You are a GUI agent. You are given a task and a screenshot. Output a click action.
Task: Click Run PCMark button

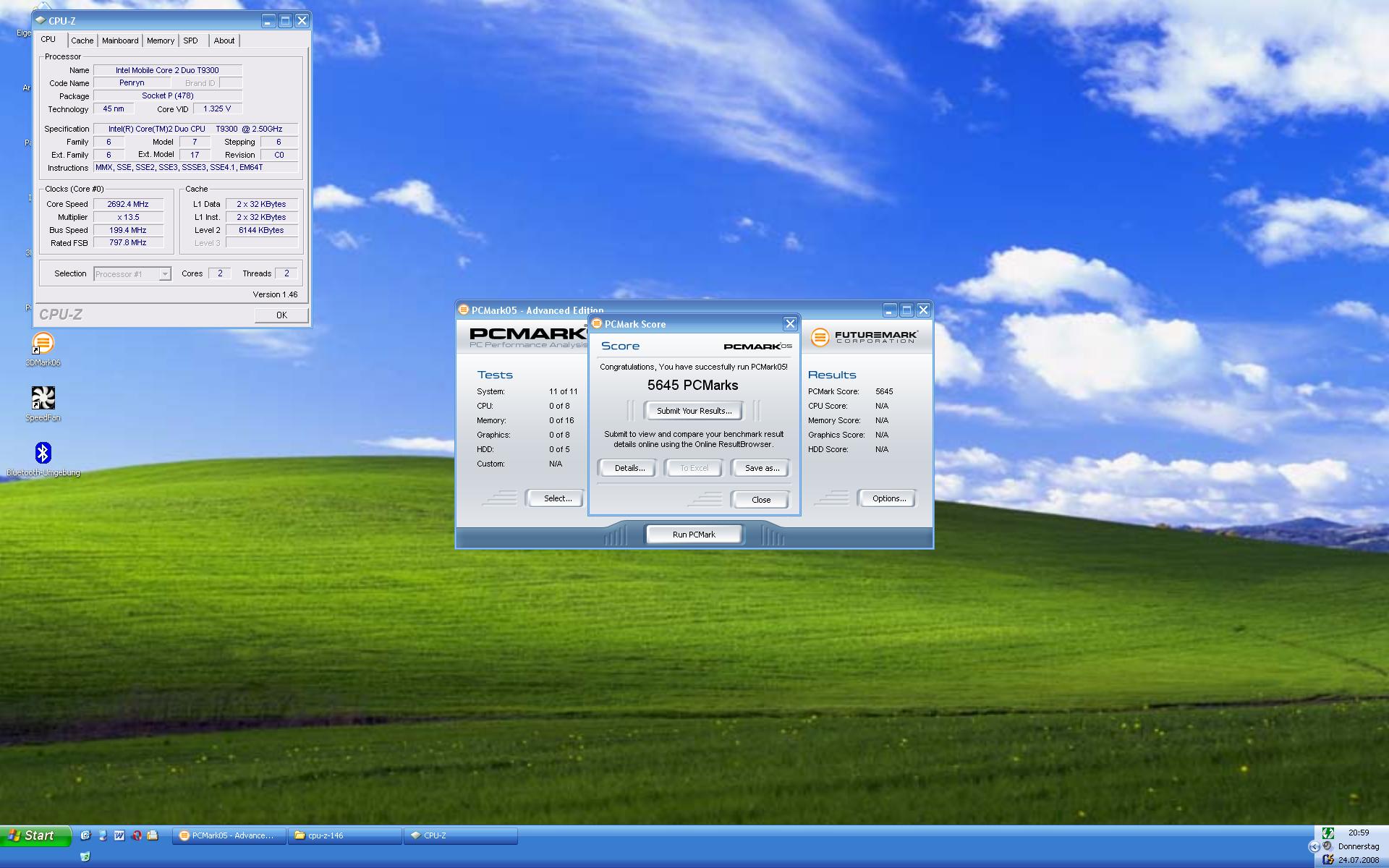[x=694, y=535]
